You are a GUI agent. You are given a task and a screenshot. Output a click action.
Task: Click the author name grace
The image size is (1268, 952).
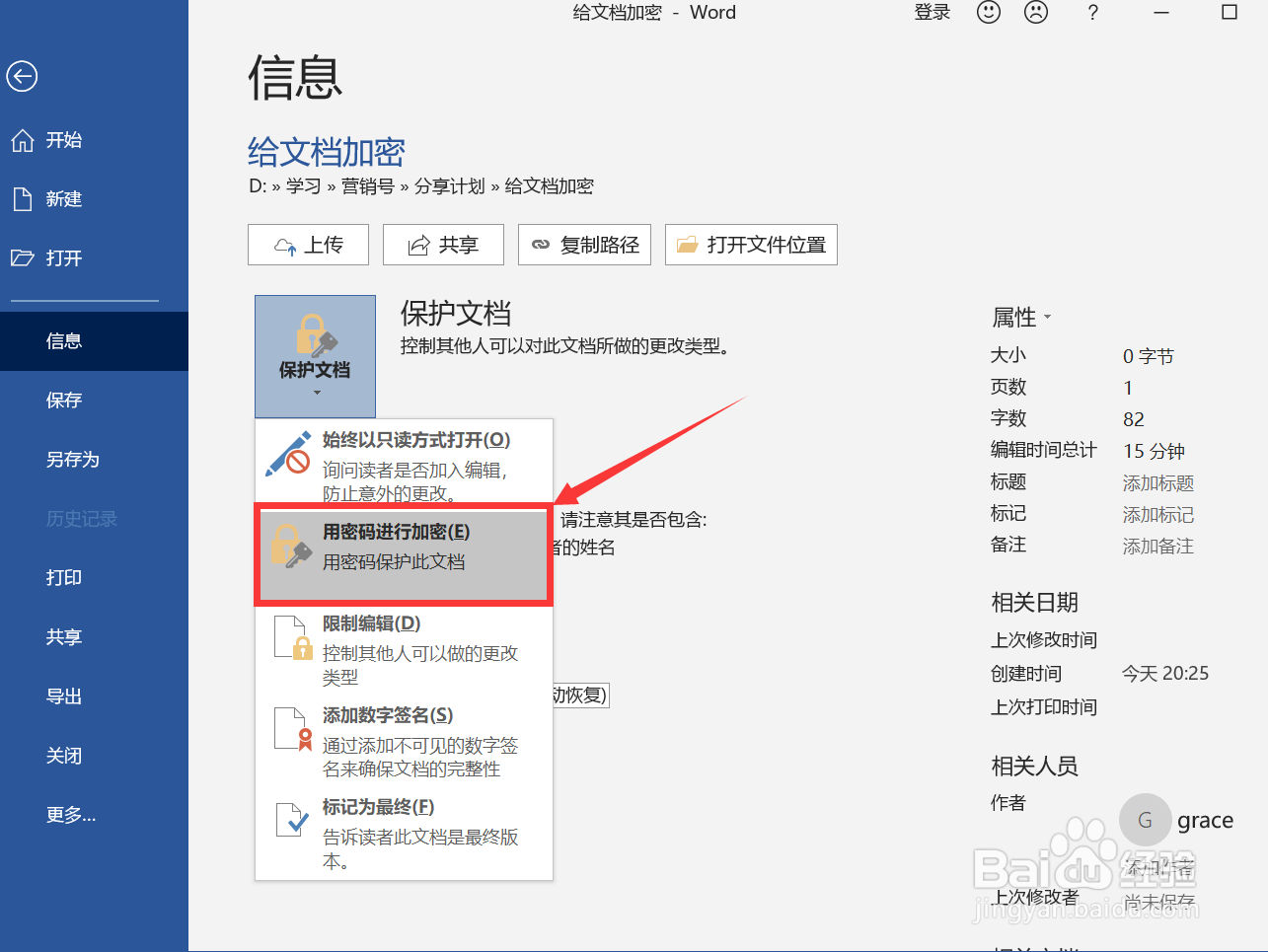1205,821
